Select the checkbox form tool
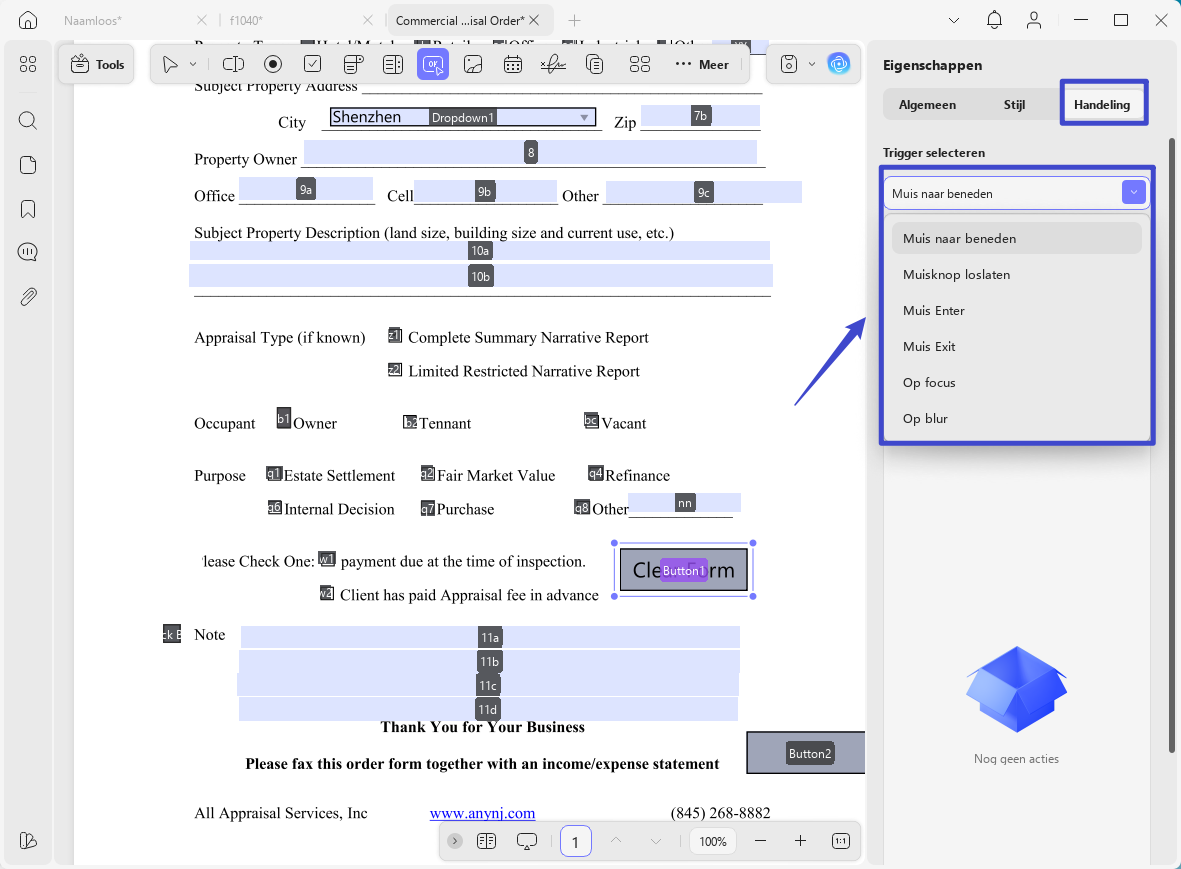The width and height of the screenshot is (1181, 869). coord(313,65)
